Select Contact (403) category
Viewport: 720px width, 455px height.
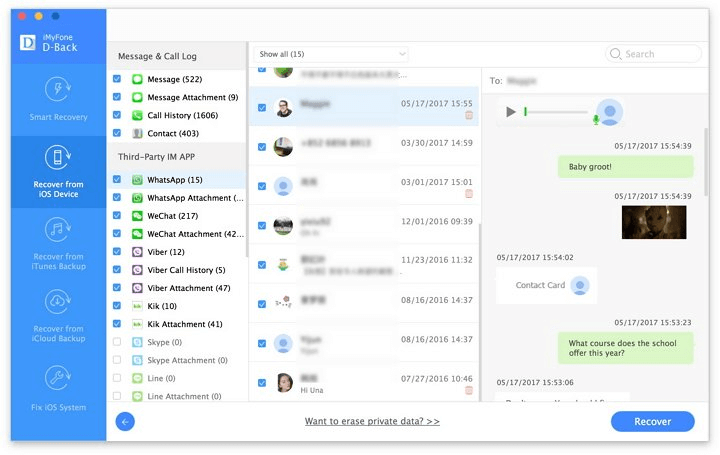[x=173, y=133]
